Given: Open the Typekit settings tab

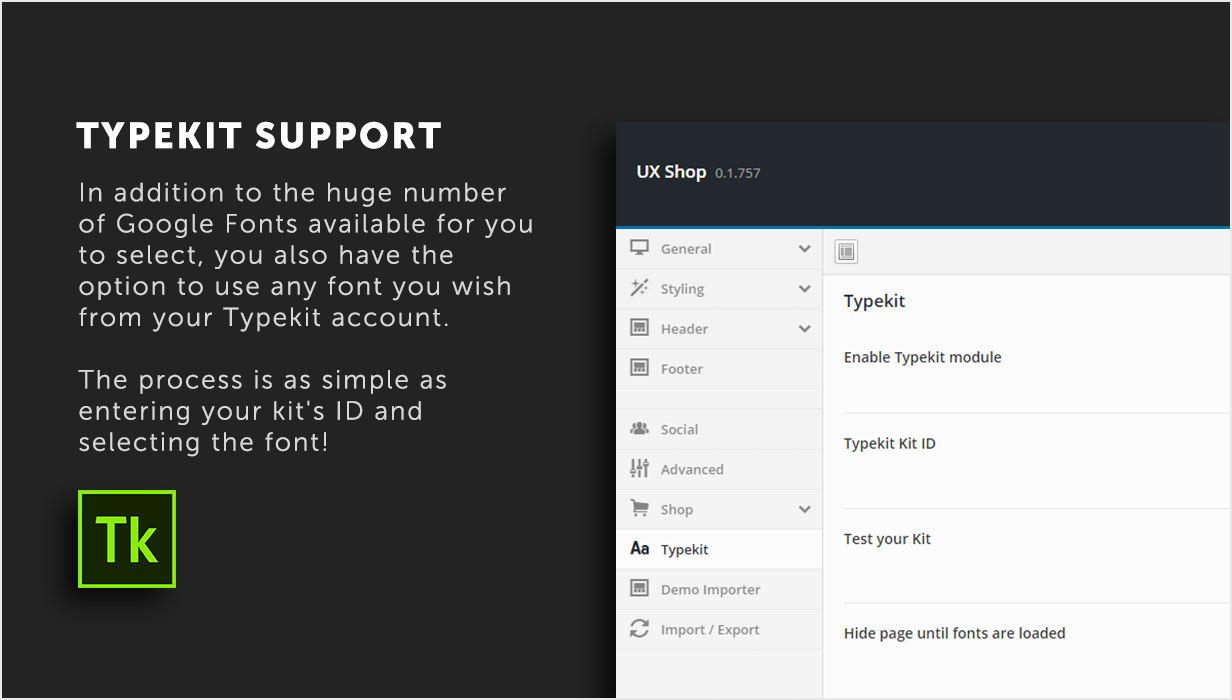Looking at the screenshot, I should point(719,549).
